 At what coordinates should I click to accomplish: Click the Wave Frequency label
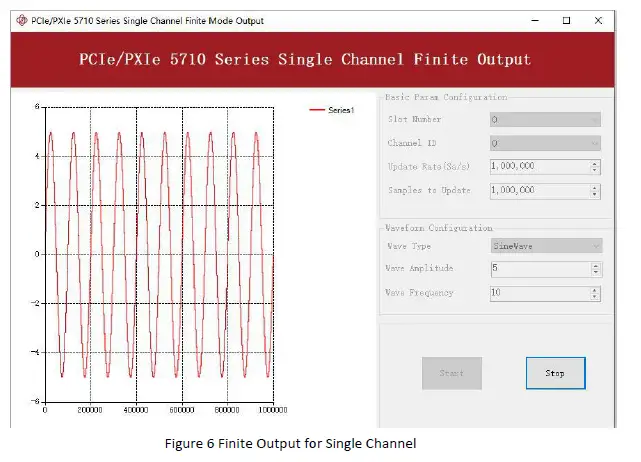(x=419, y=293)
